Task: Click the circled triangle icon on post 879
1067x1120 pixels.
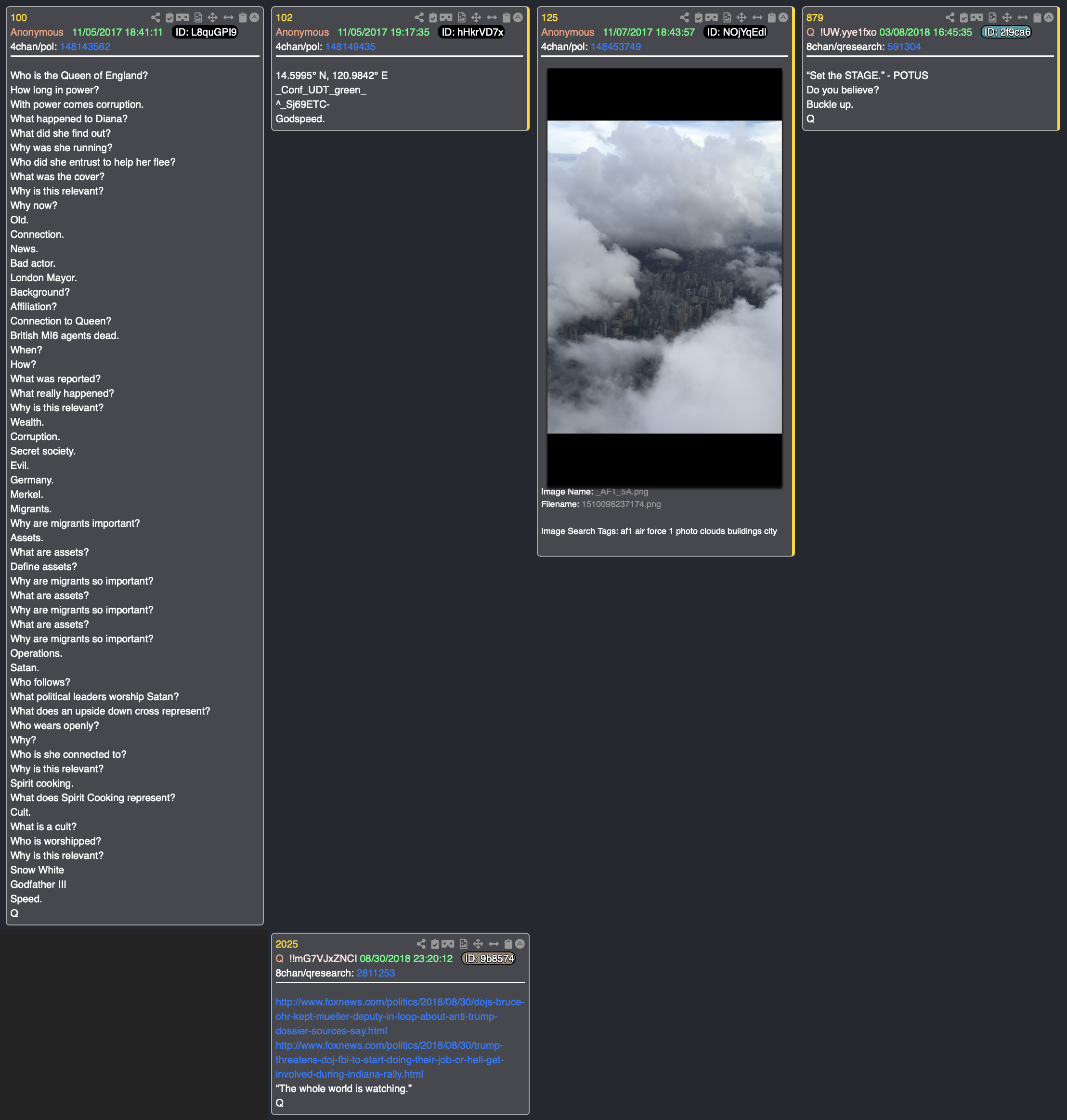Action: pyautogui.click(x=1049, y=18)
